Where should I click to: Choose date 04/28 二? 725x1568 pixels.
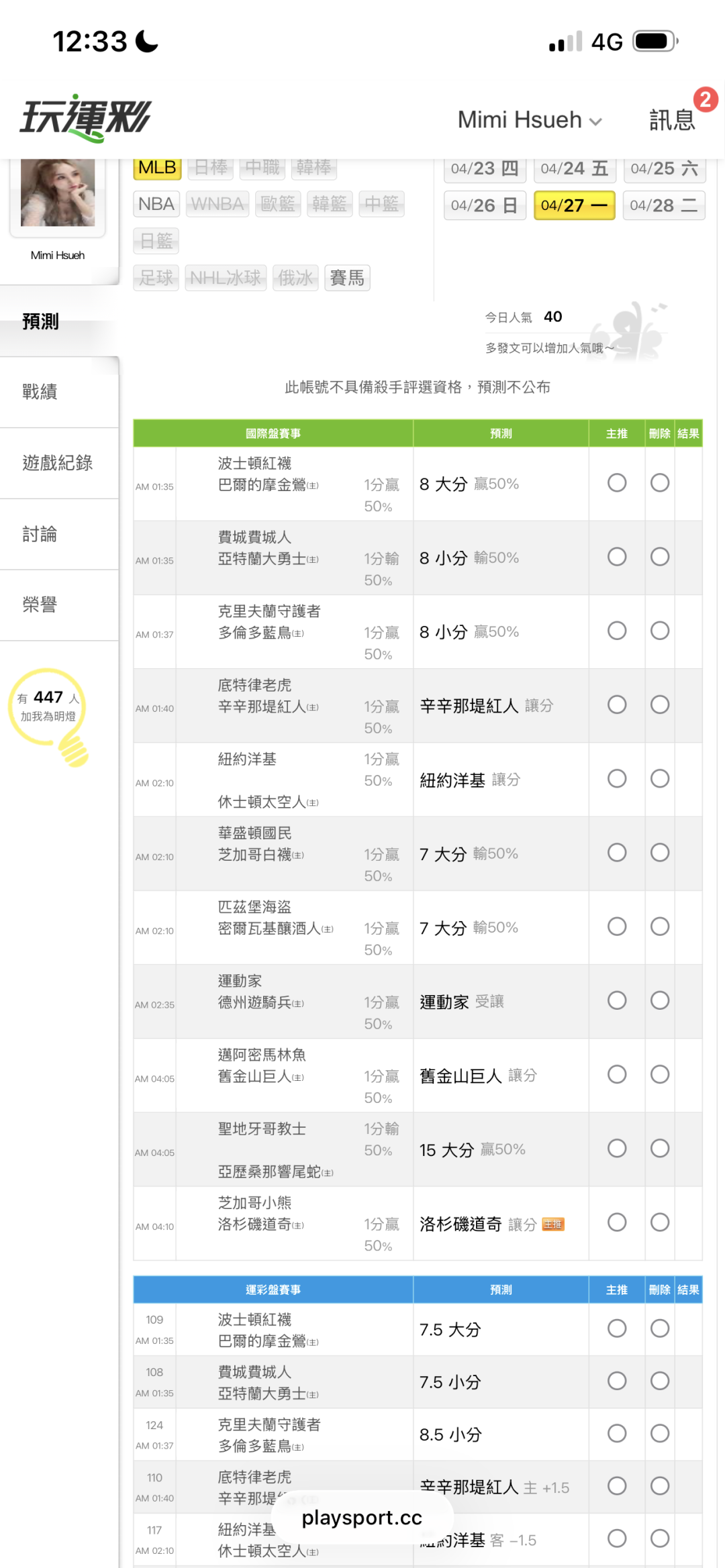click(663, 205)
